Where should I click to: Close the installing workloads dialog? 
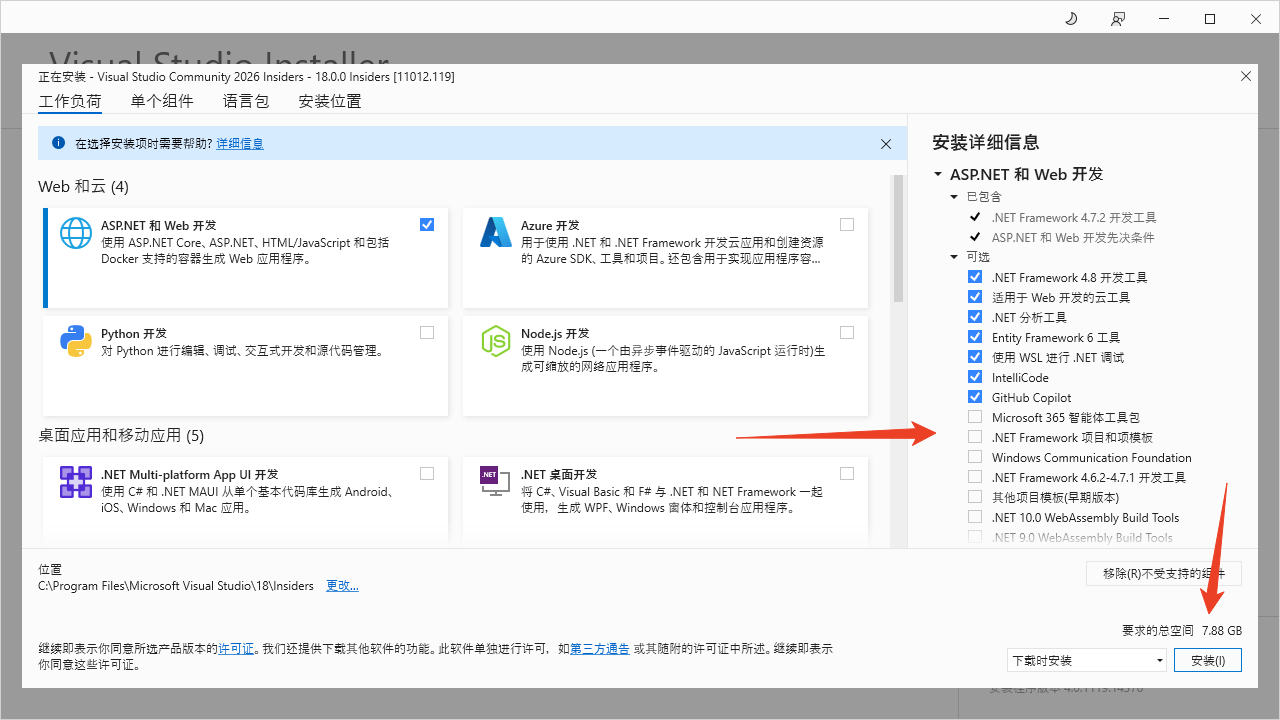pos(1245,76)
